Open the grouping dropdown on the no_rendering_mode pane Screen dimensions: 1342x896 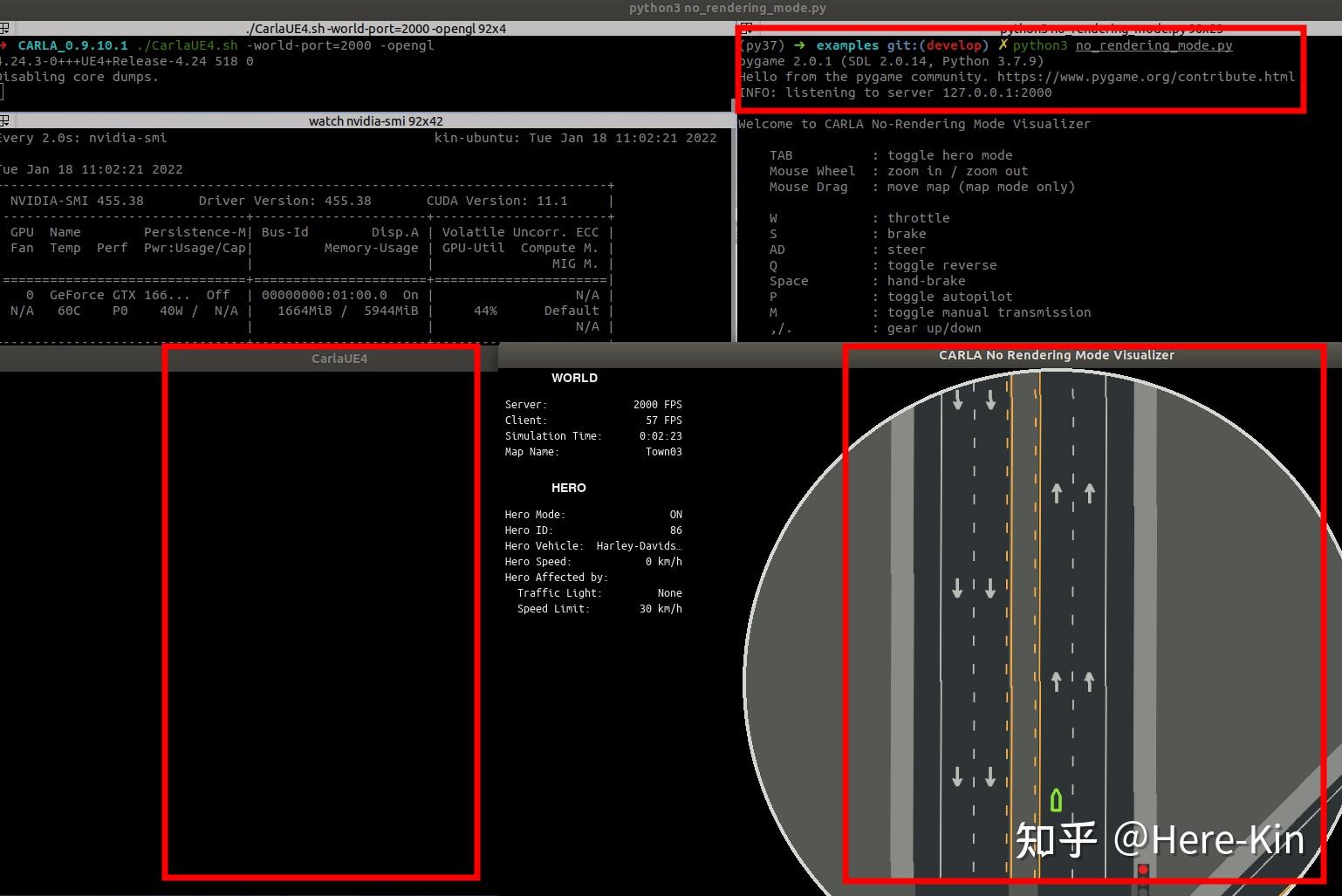(747, 29)
